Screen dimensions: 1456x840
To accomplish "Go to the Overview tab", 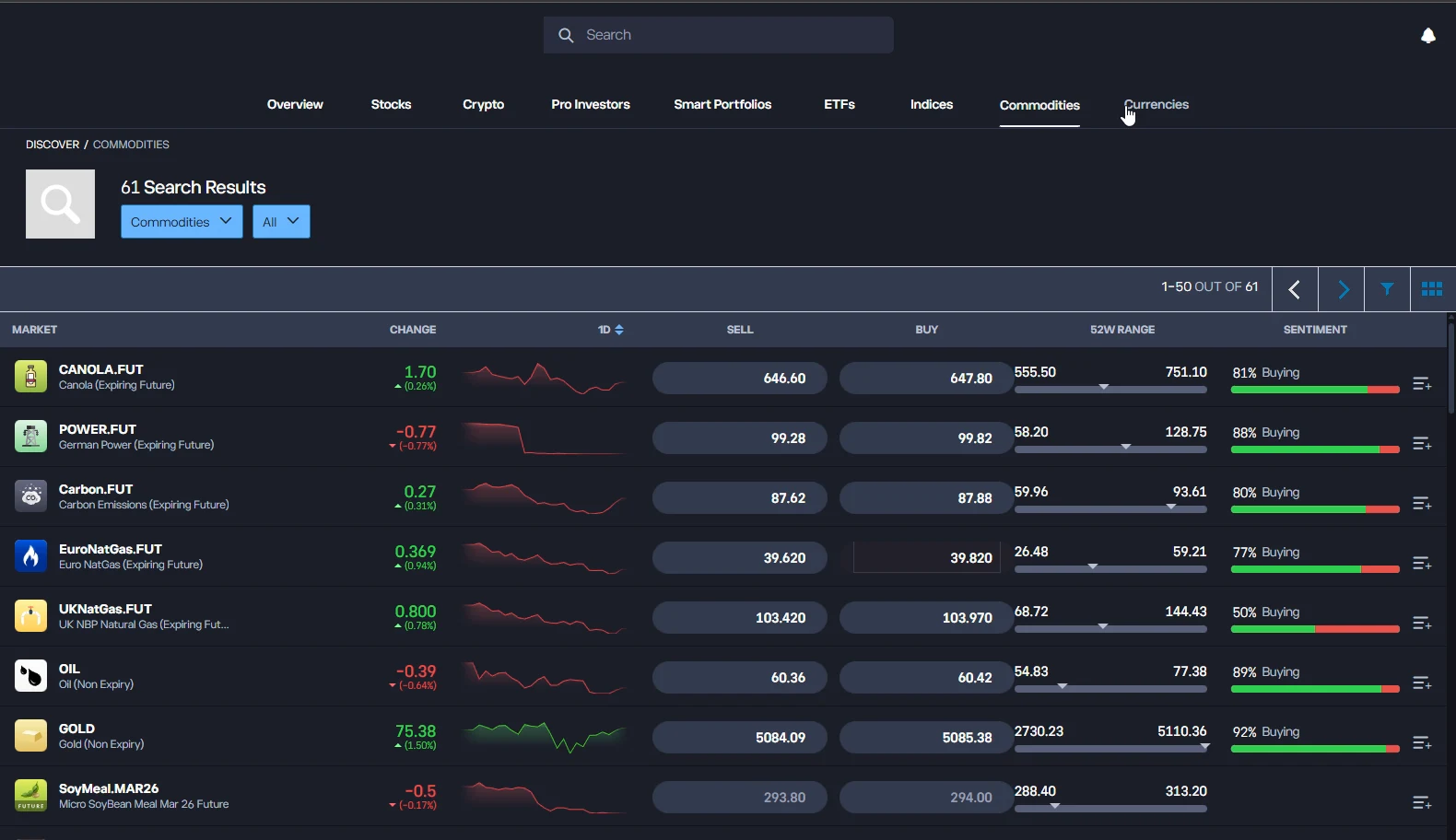I will point(295,104).
